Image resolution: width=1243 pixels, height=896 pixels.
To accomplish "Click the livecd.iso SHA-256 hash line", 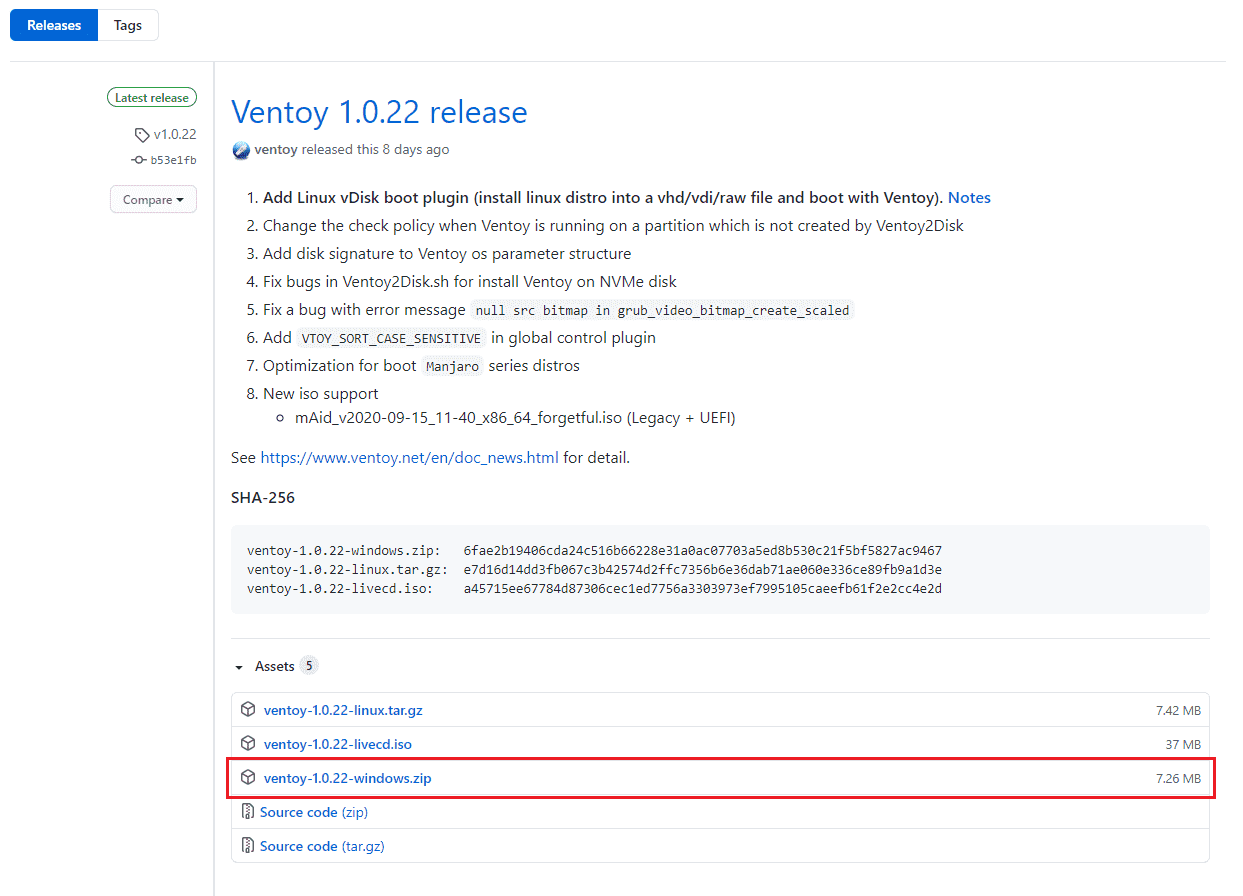I will point(594,589).
